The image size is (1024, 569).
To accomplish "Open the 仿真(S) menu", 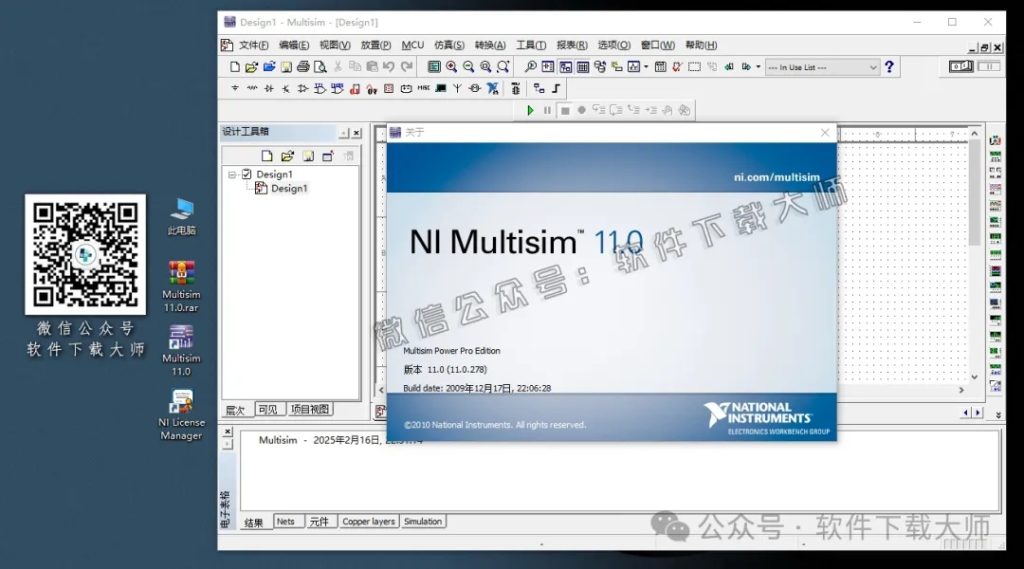I will point(449,45).
